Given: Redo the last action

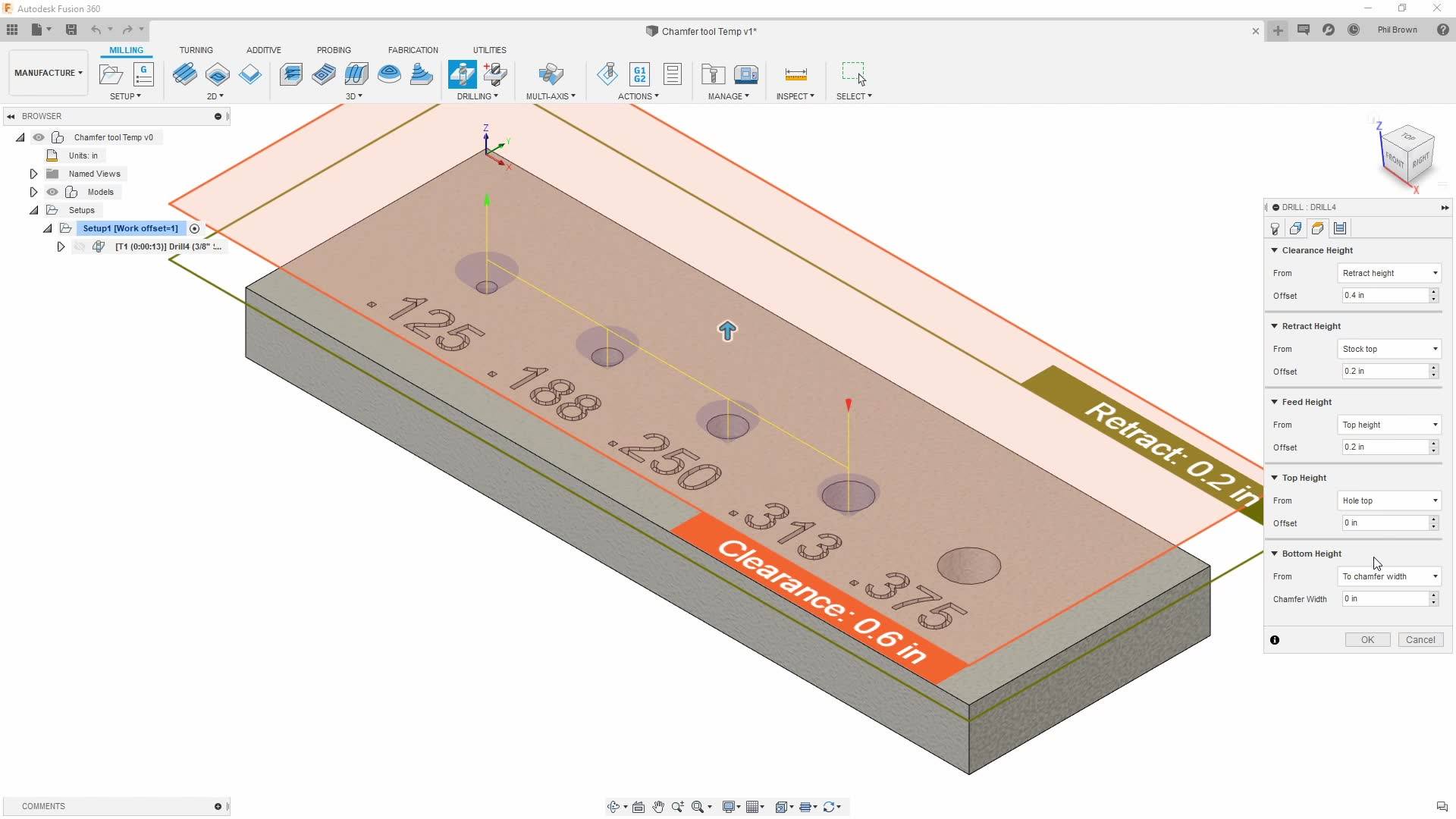Looking at the screenshot, I should [127, 30].
